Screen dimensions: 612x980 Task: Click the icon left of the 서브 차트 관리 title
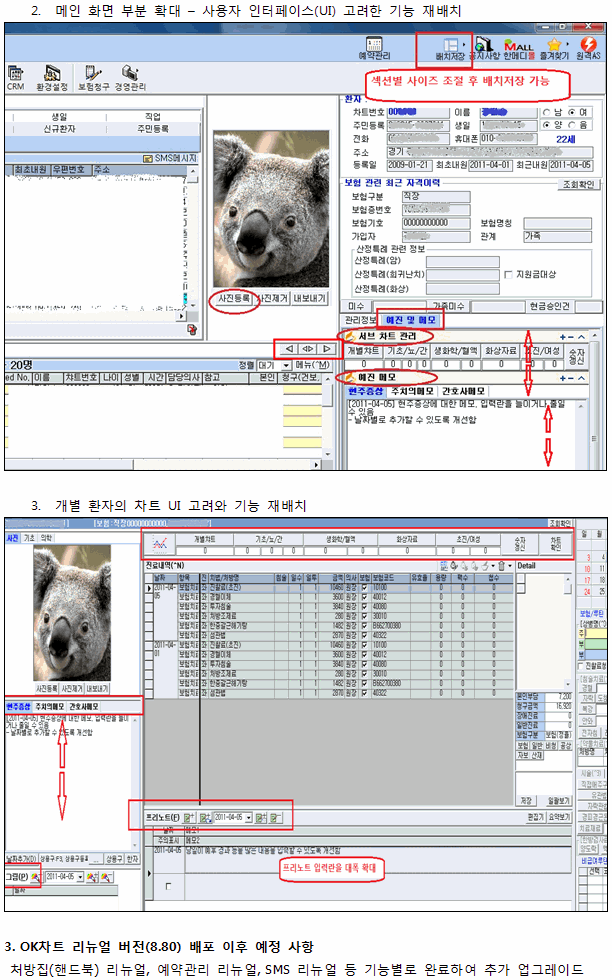350,336
